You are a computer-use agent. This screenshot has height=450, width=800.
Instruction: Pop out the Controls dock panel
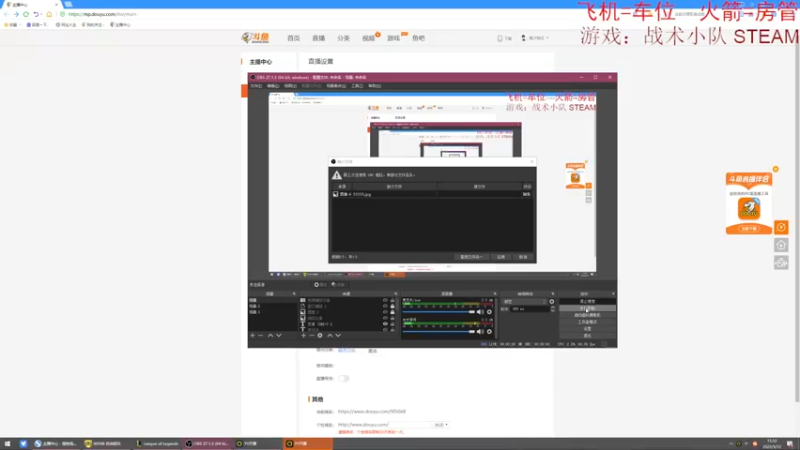click(613, 294)
